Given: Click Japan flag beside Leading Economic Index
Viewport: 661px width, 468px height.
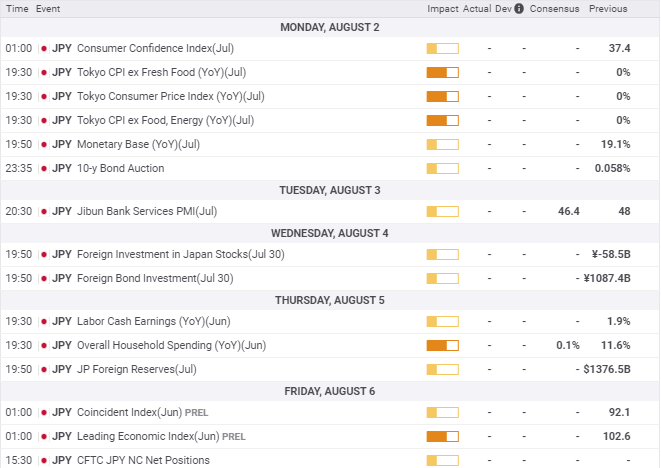Looking at the screenshot, I should click(x=43, y=436).
